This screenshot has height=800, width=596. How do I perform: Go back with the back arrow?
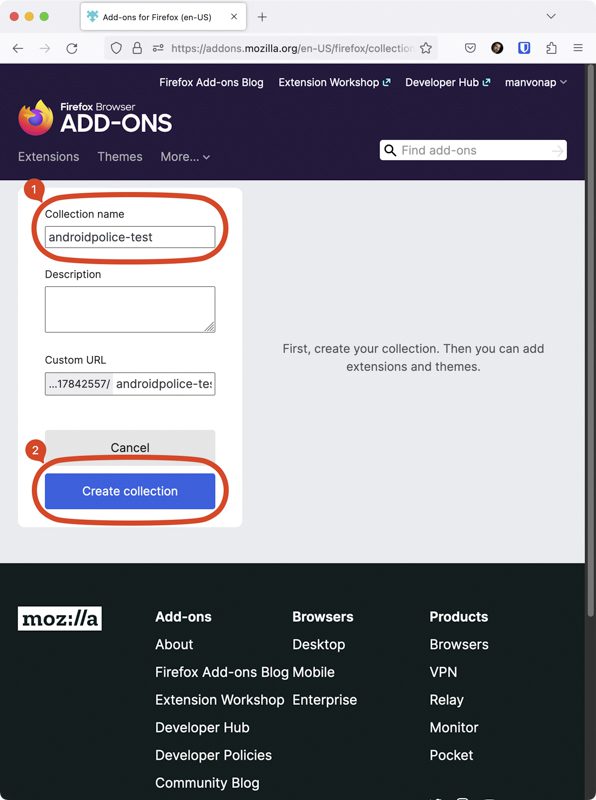click(x=18, y=48)
